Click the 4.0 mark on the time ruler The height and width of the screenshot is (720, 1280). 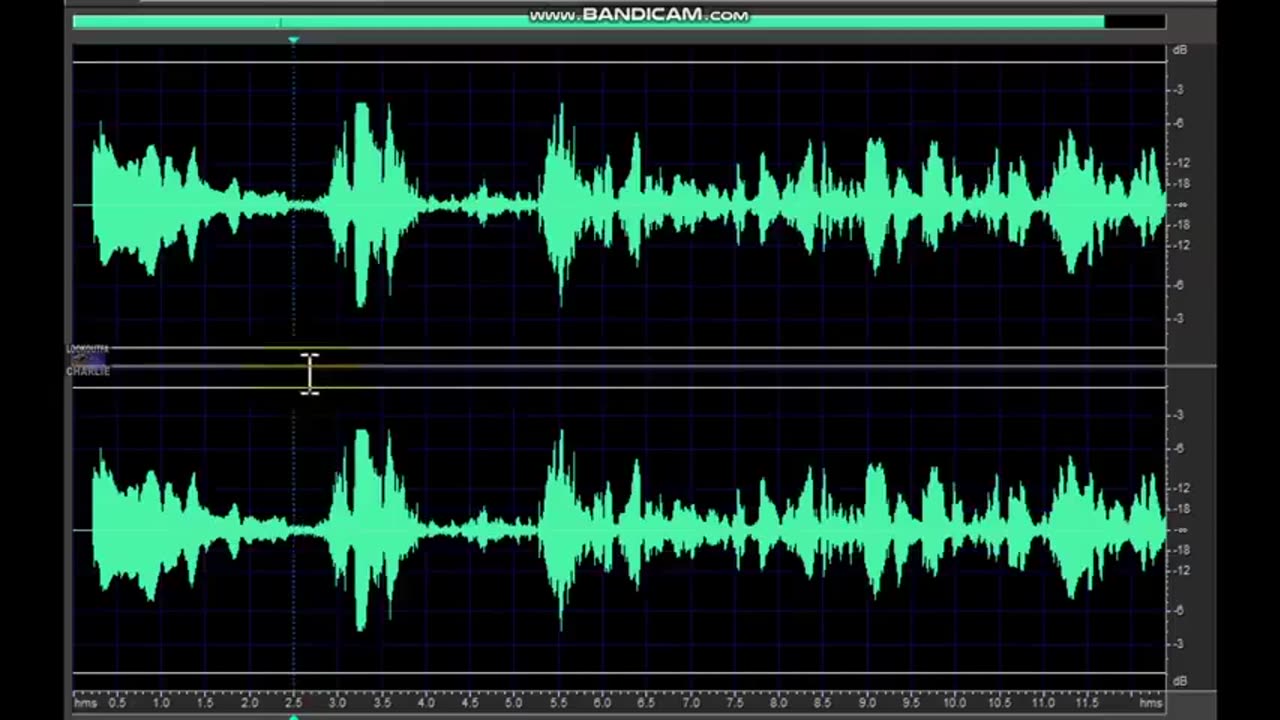pyautogui.click(x=425, y=703)
